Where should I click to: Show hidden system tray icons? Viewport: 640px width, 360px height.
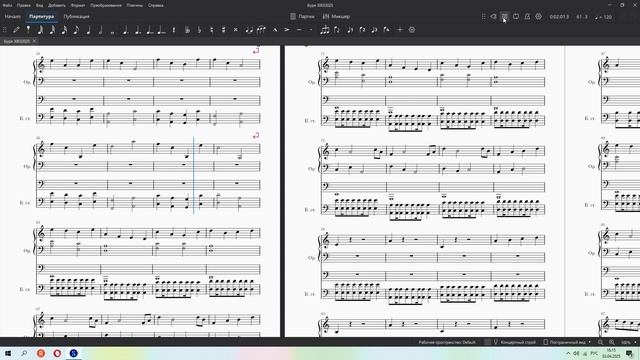[x=568, y=353]
